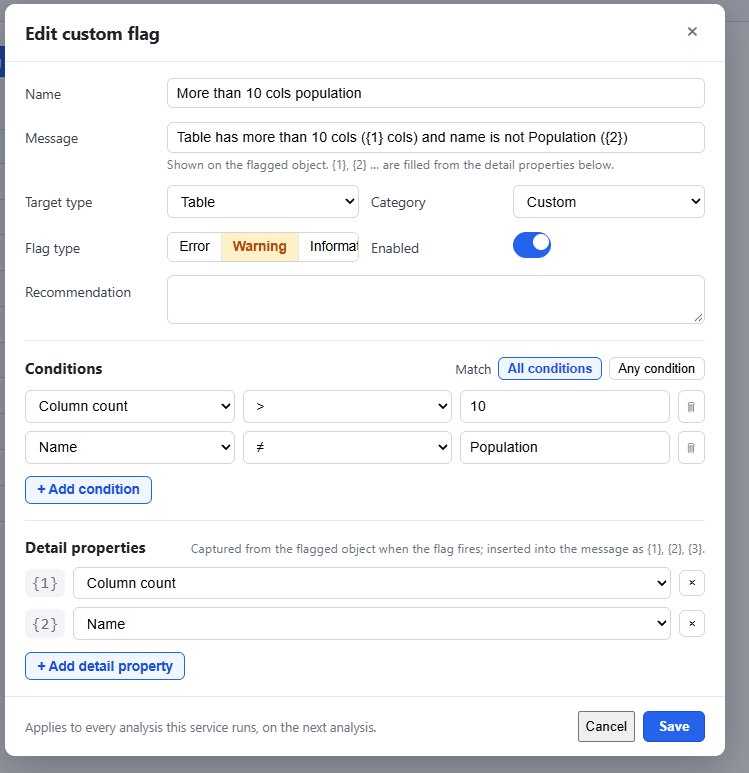Click the 'Captured from the flagged object' hint
This screenshot has height=773, width=749.
coord(448,549)
